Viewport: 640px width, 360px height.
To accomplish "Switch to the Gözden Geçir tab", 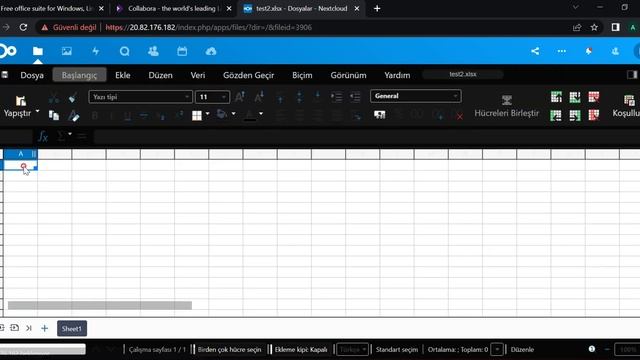I will [x=248, y=75].
